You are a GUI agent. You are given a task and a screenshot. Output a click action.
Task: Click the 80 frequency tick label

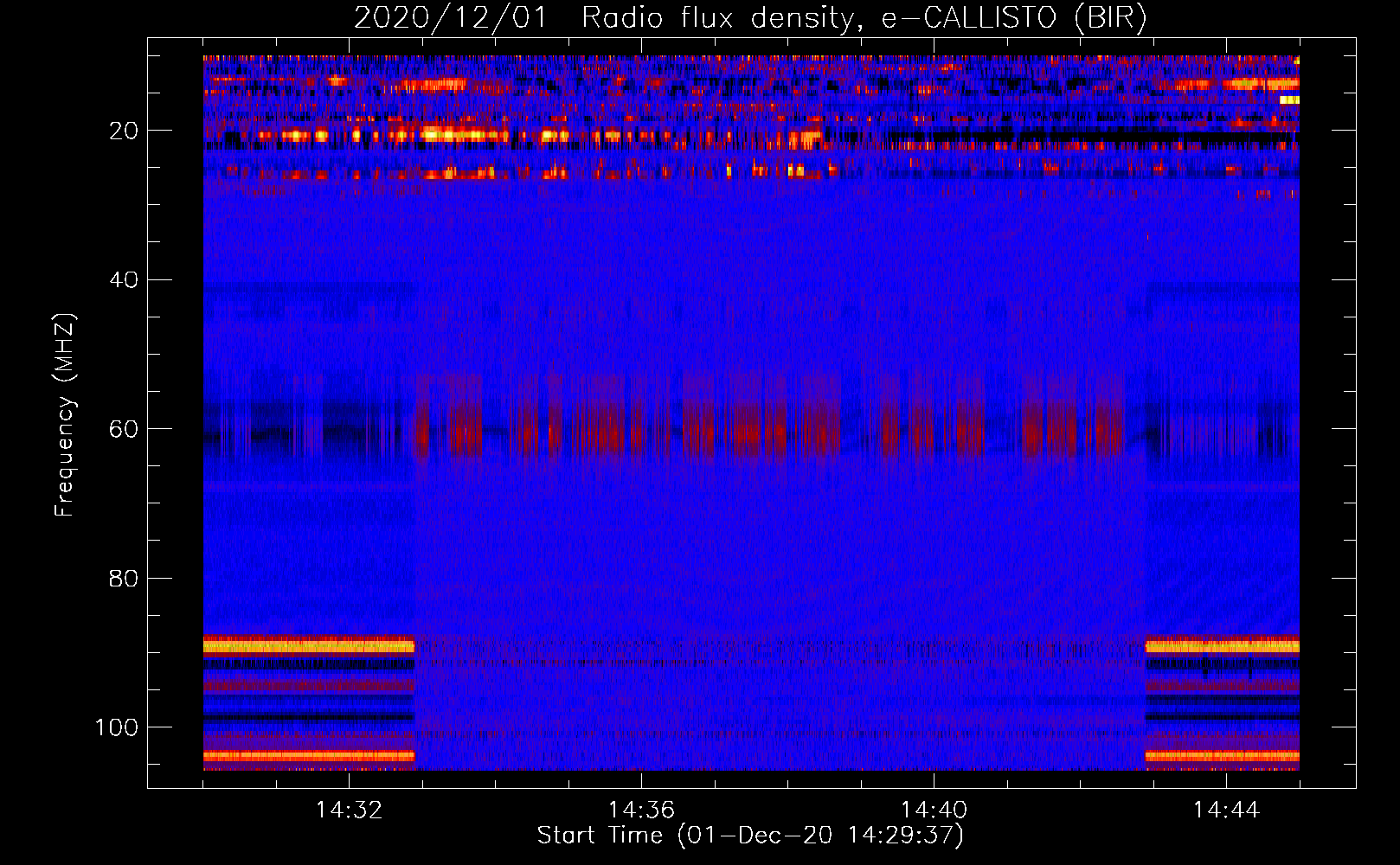pos(124,578)
